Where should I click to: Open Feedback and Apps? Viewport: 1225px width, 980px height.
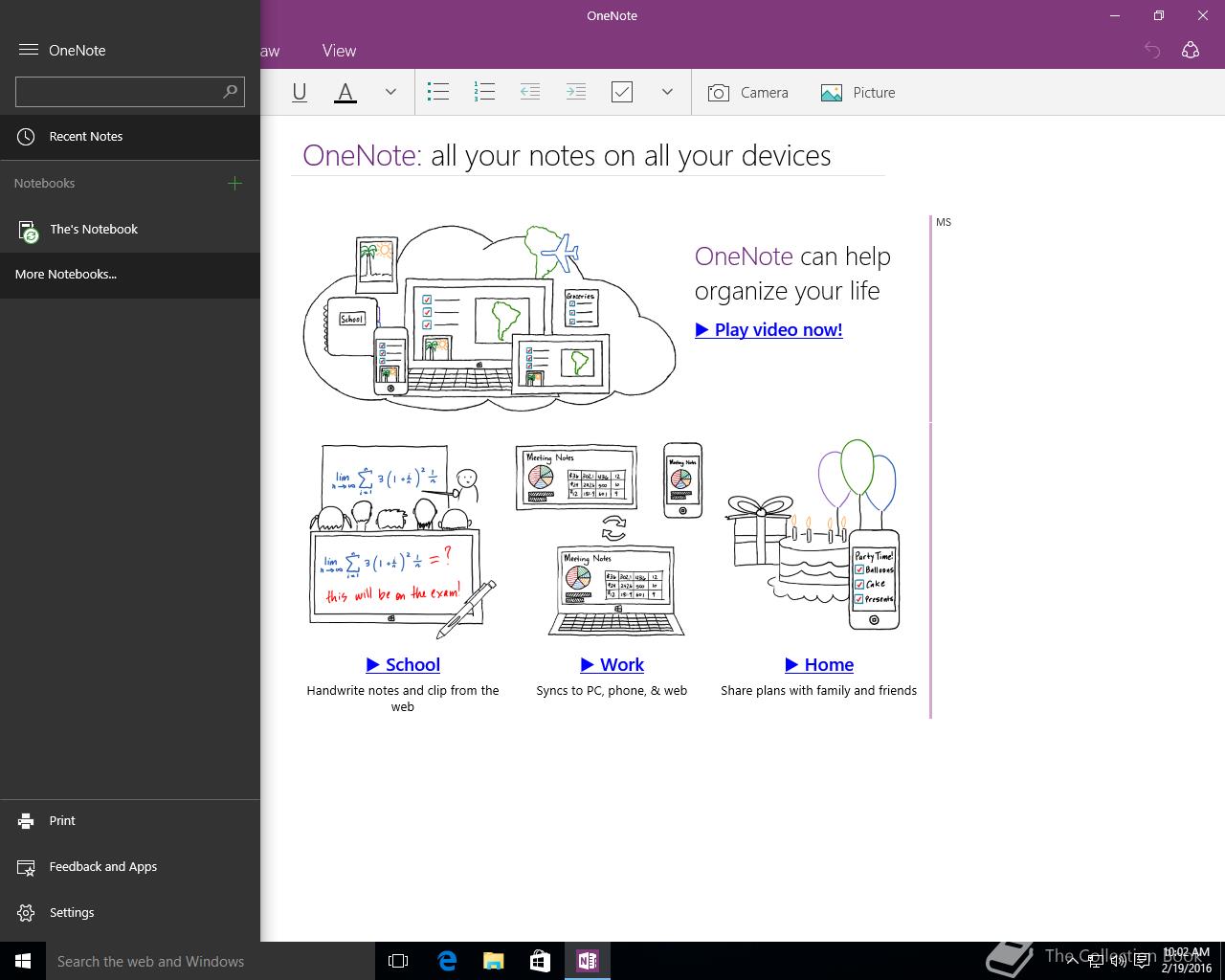coord(130,866)
